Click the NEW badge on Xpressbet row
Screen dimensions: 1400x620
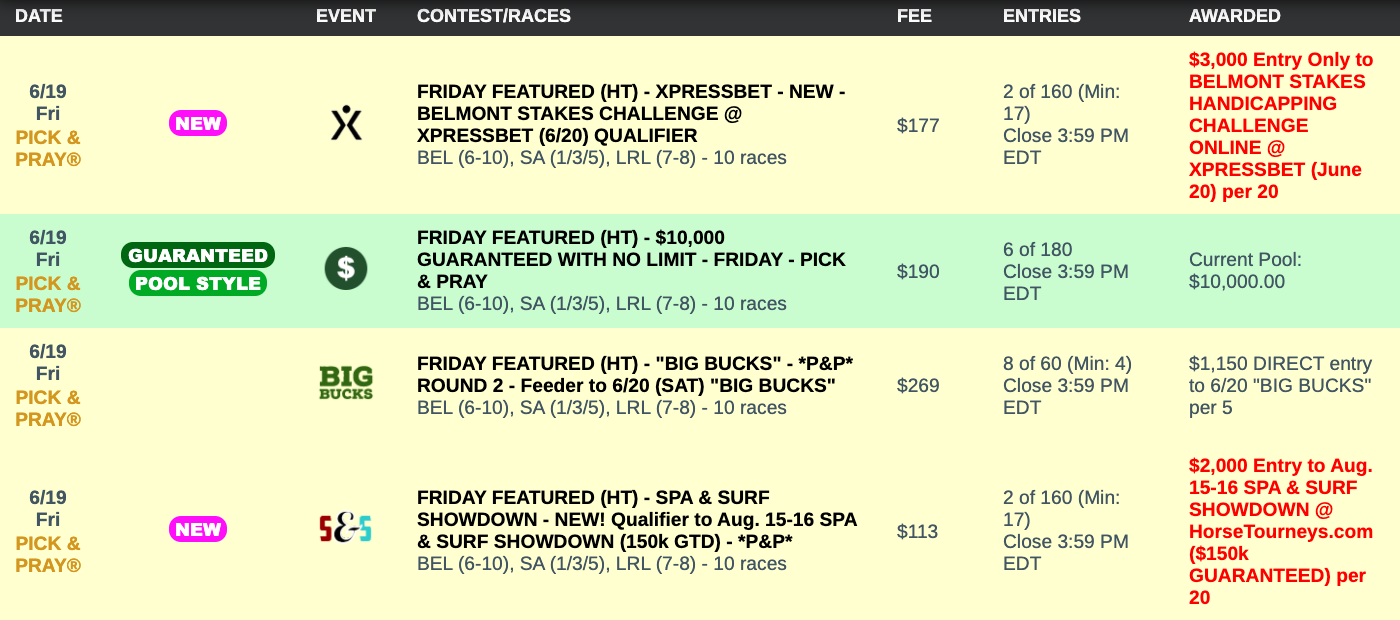point(198,124)
